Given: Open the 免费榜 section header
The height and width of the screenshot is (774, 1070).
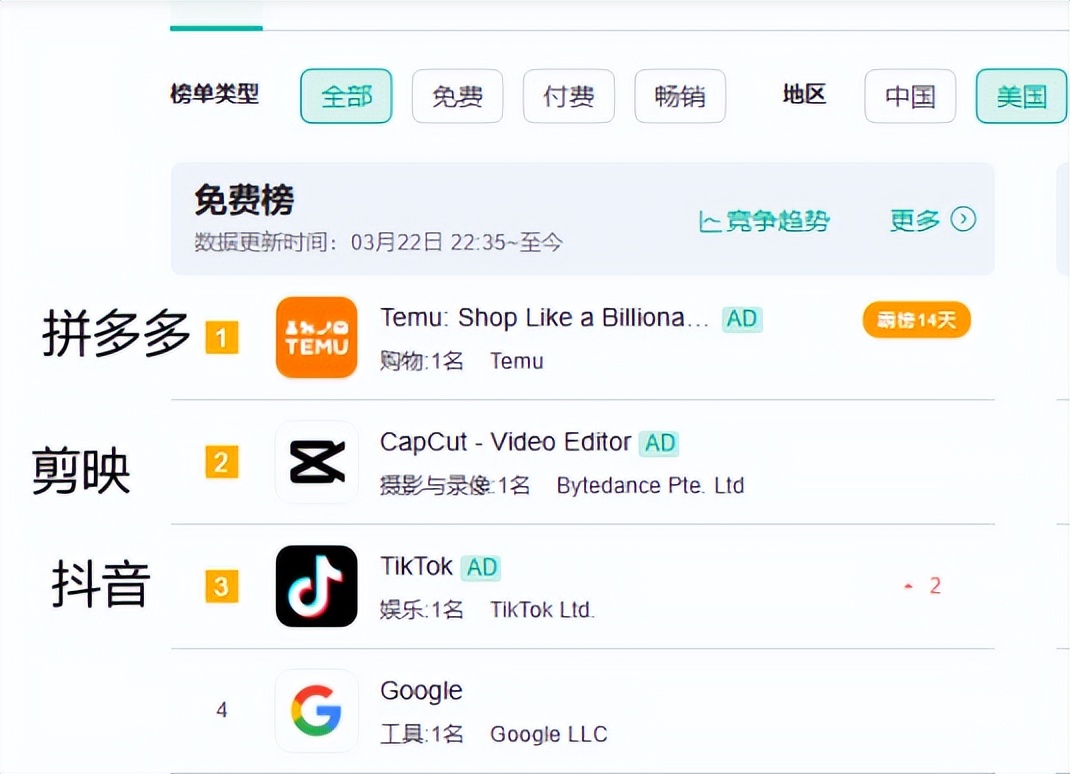Looking at the screenshot, I should 243,200.
